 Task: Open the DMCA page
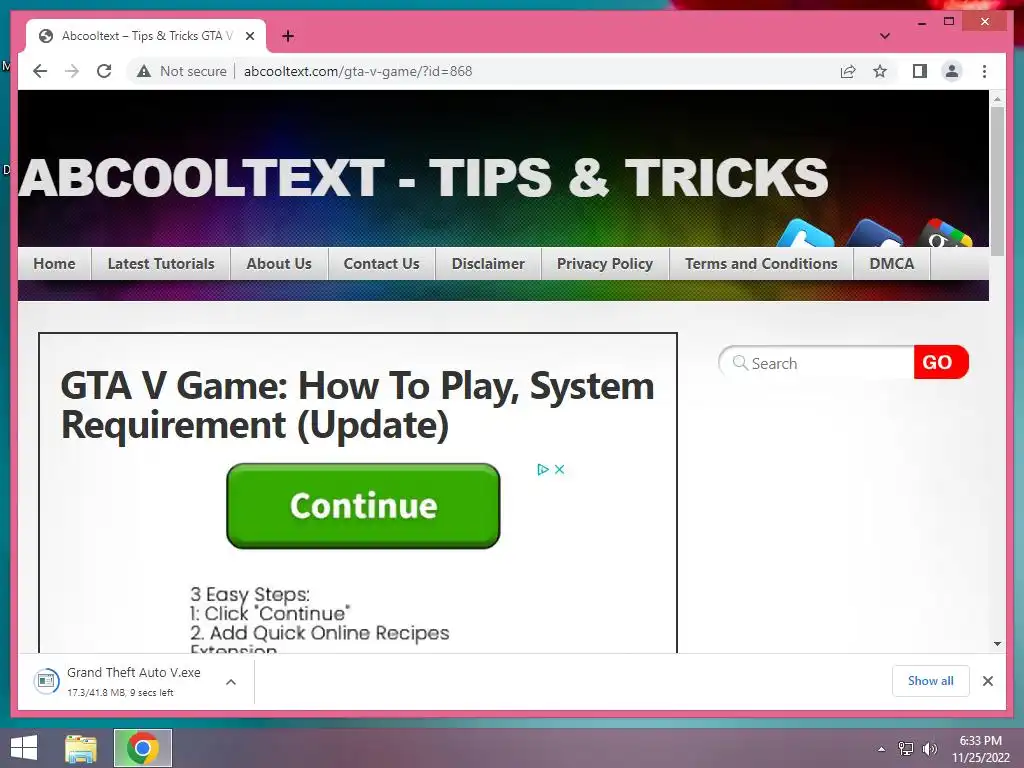point(891,264)
